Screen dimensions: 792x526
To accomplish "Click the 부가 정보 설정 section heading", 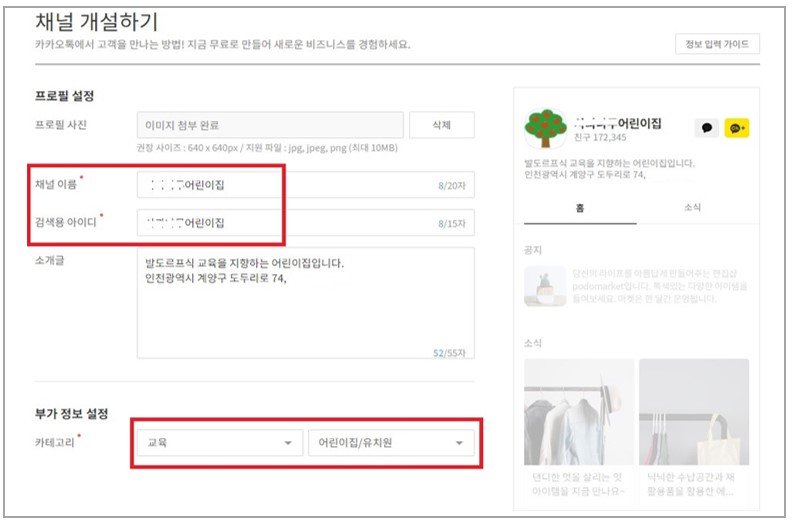I will [71, 413].
